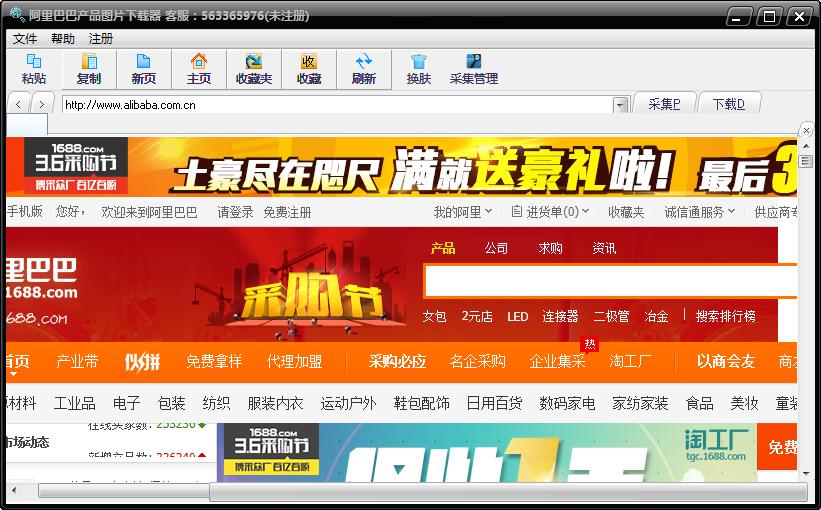Click the 收藏 bookmark icon
The image size is (821, 510).
[x=309, y=69]
